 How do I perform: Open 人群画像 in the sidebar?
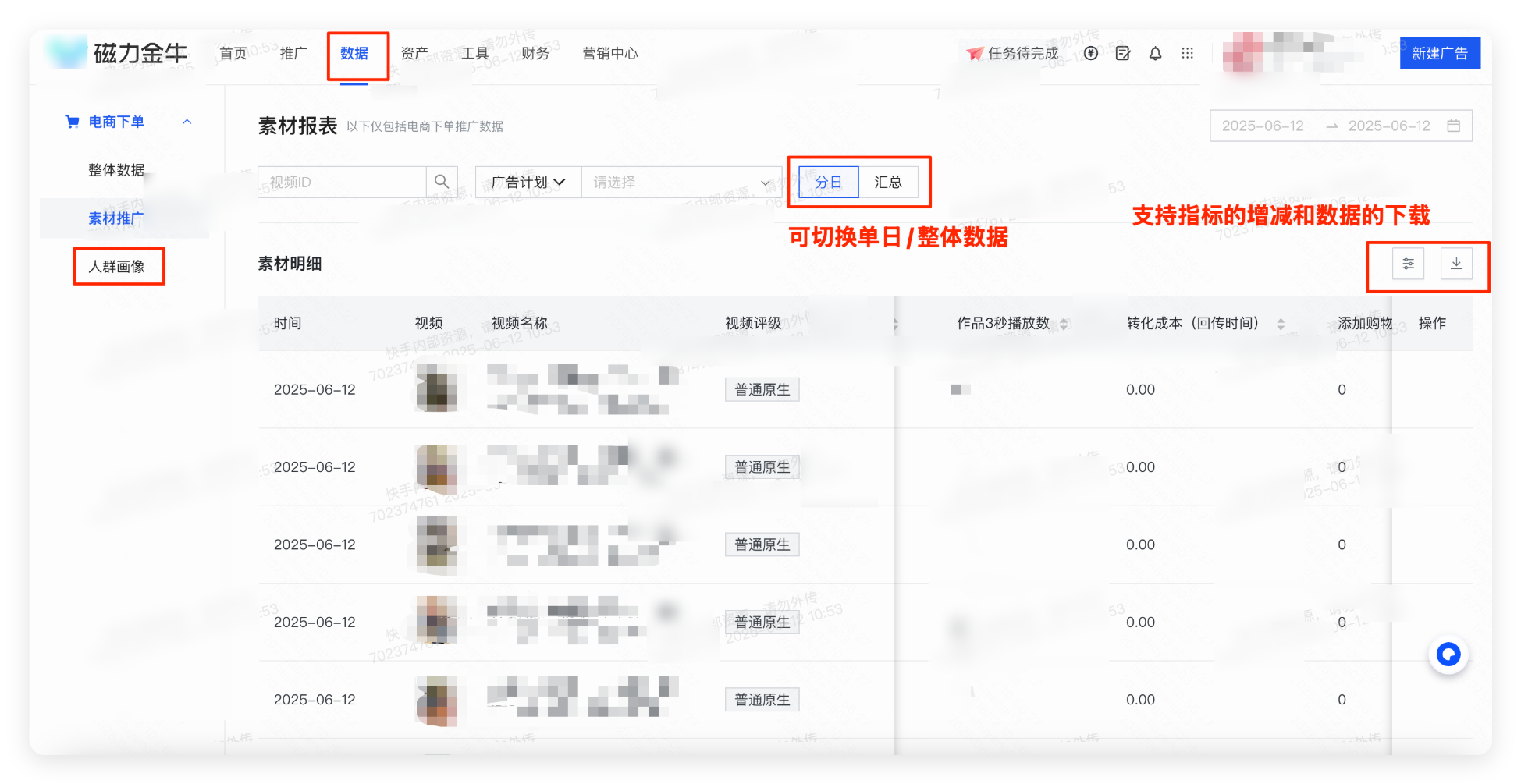pyautogui.click(x=118, y=266)
